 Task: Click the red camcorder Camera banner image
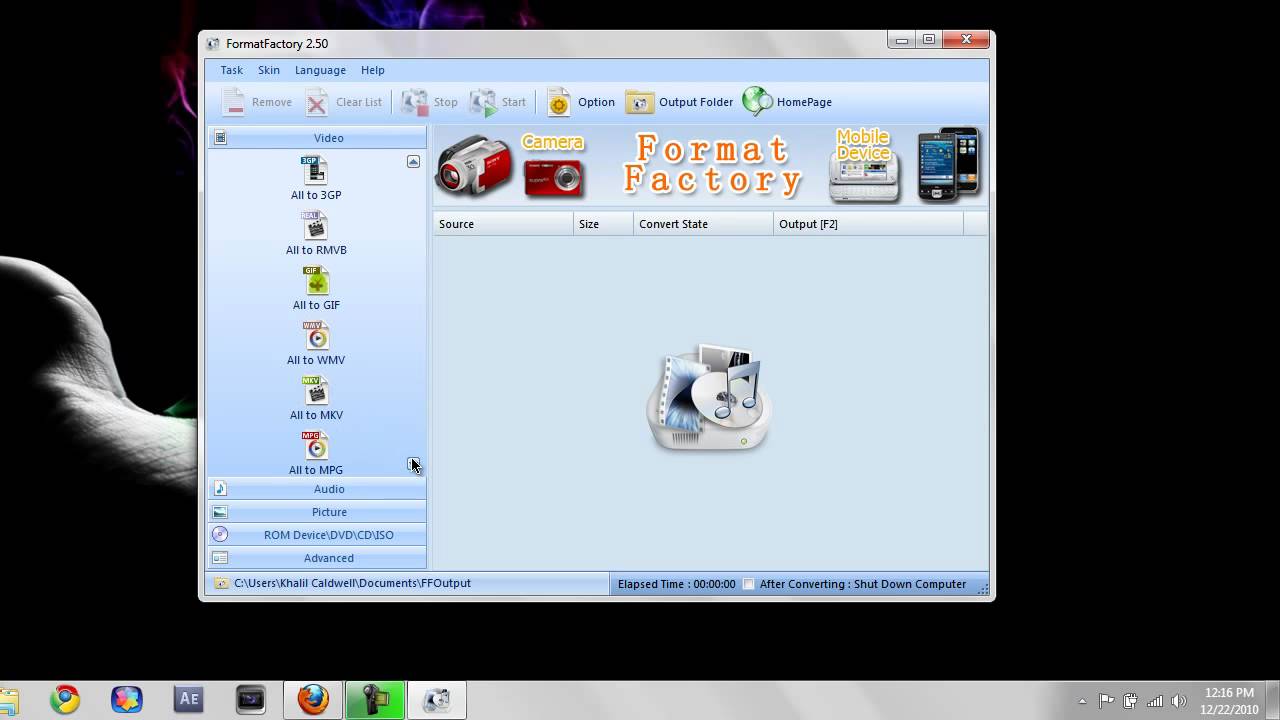pyautogui.click(x=474, y=165)
